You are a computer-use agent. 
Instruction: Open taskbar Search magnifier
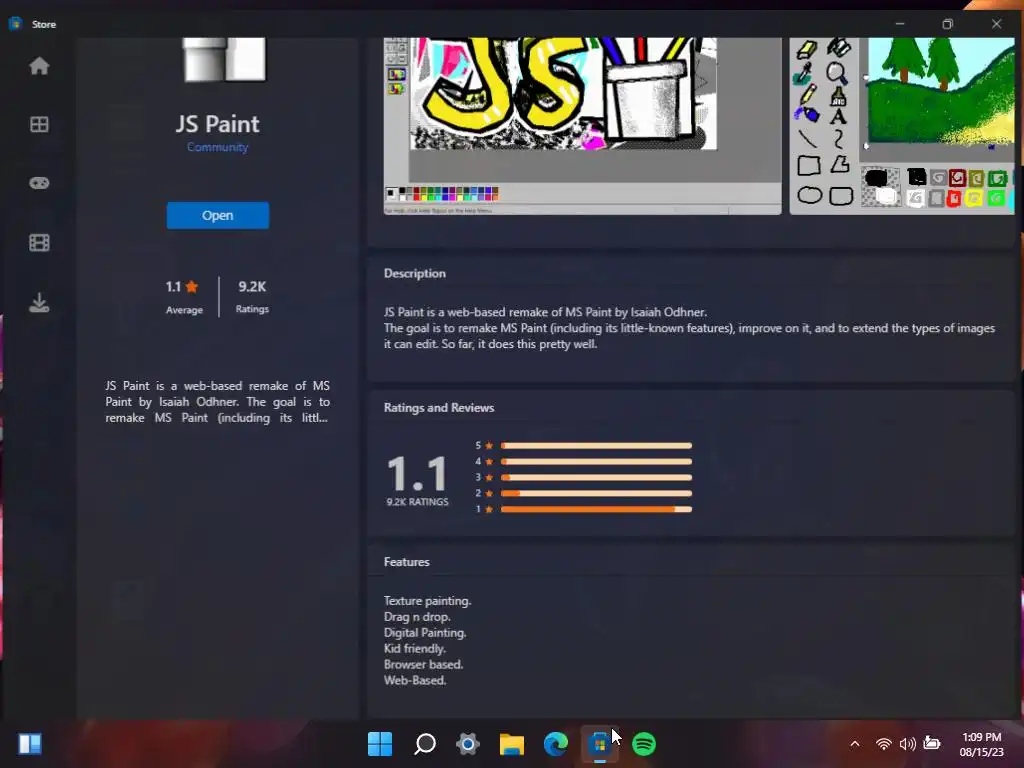[x=424, y=744]
